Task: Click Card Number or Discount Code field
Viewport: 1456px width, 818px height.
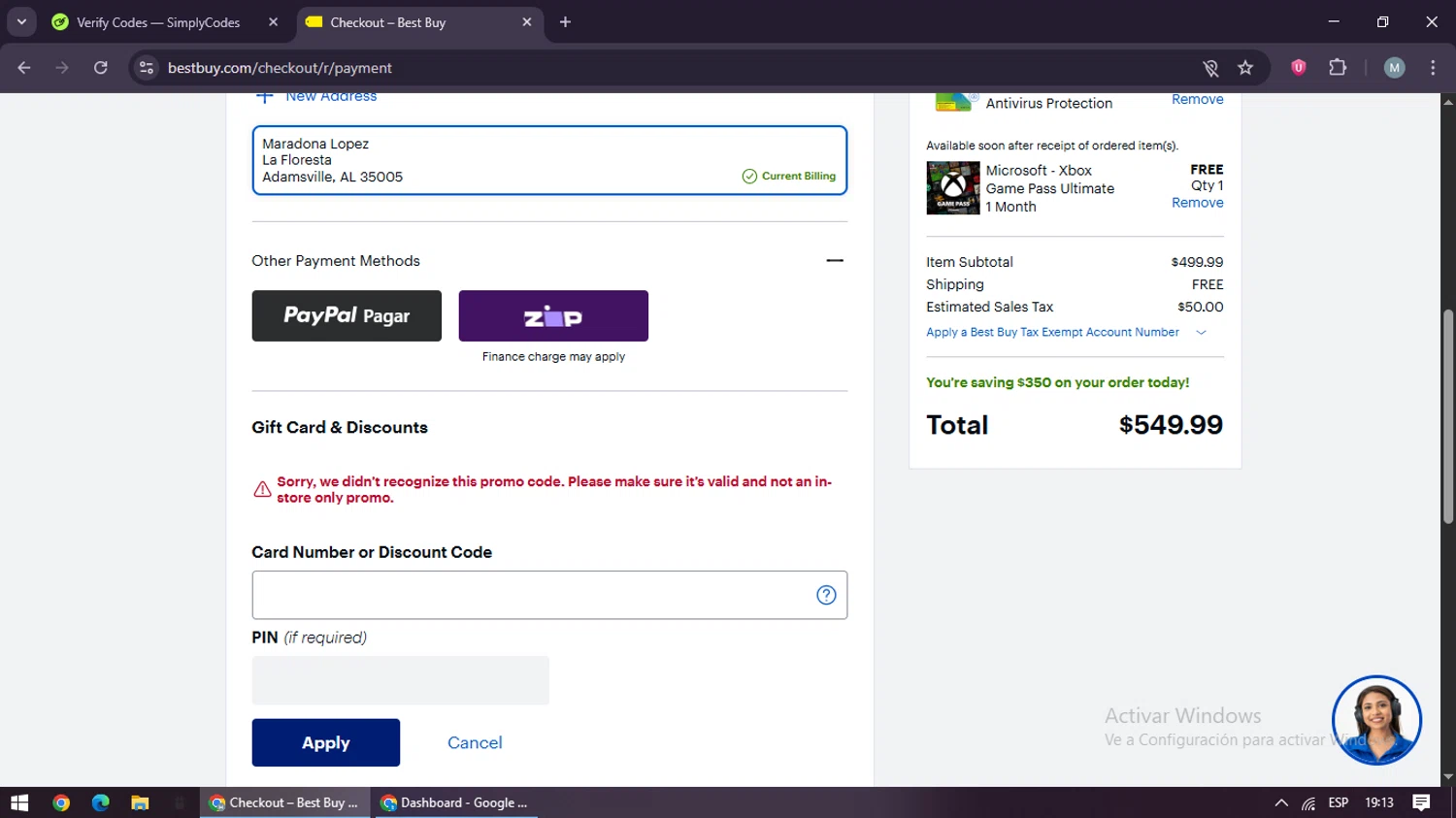Action: click(x=549, y=595)
